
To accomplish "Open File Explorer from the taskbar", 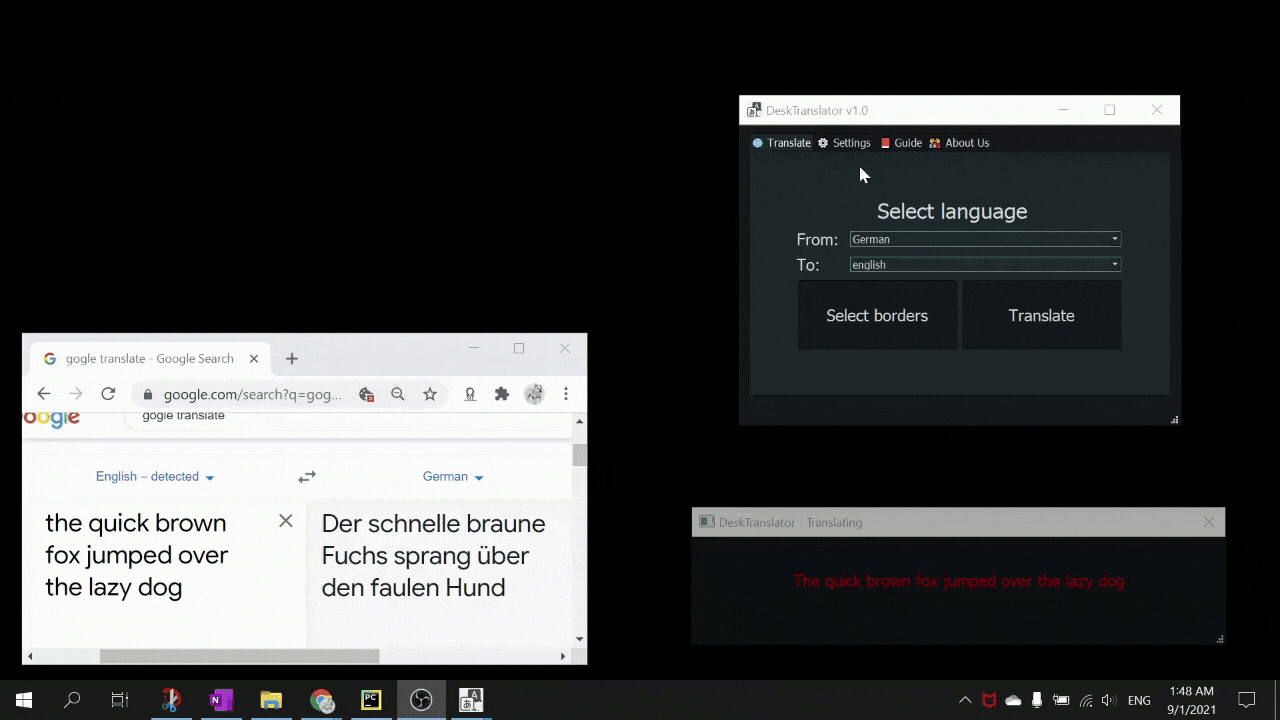I will click(x=271, y=700).
